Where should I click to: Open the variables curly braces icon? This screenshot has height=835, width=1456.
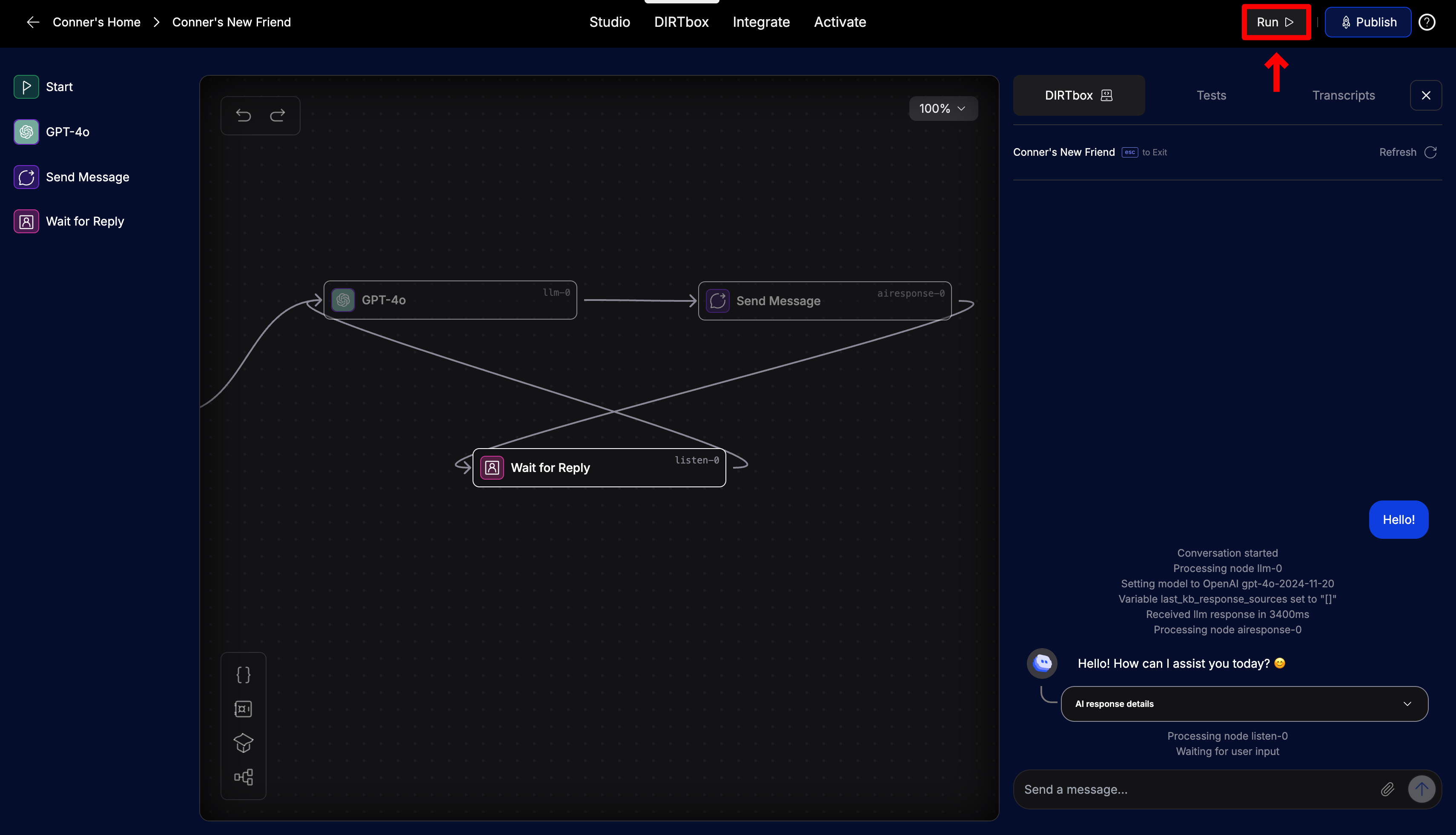[x=243, y=675]
